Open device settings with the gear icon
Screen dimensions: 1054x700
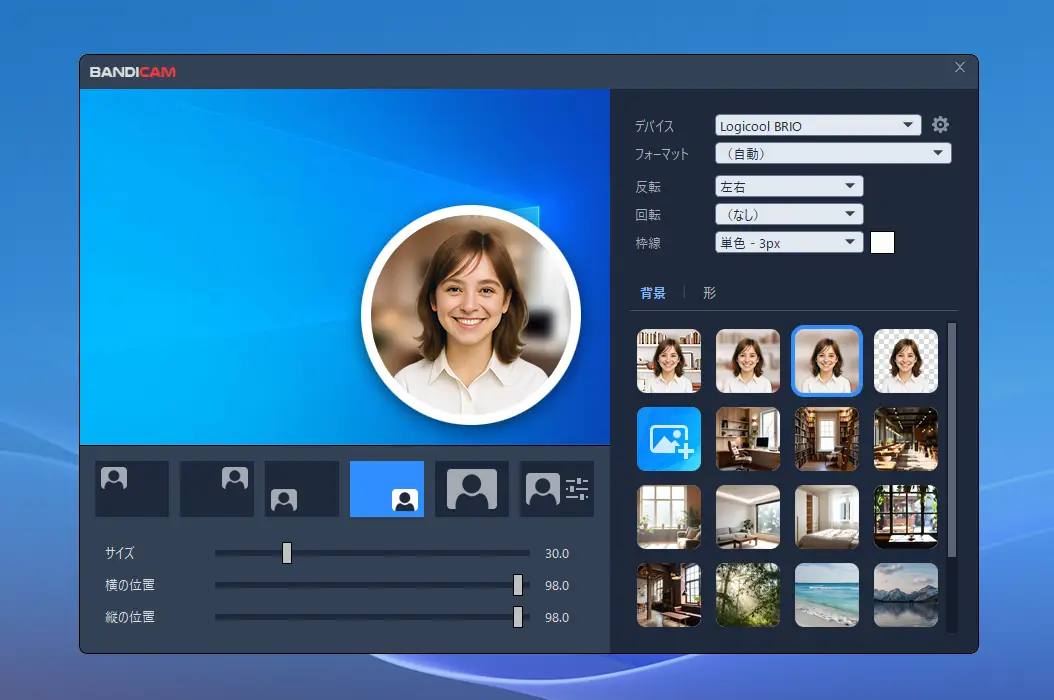click(x=940, y=124)
